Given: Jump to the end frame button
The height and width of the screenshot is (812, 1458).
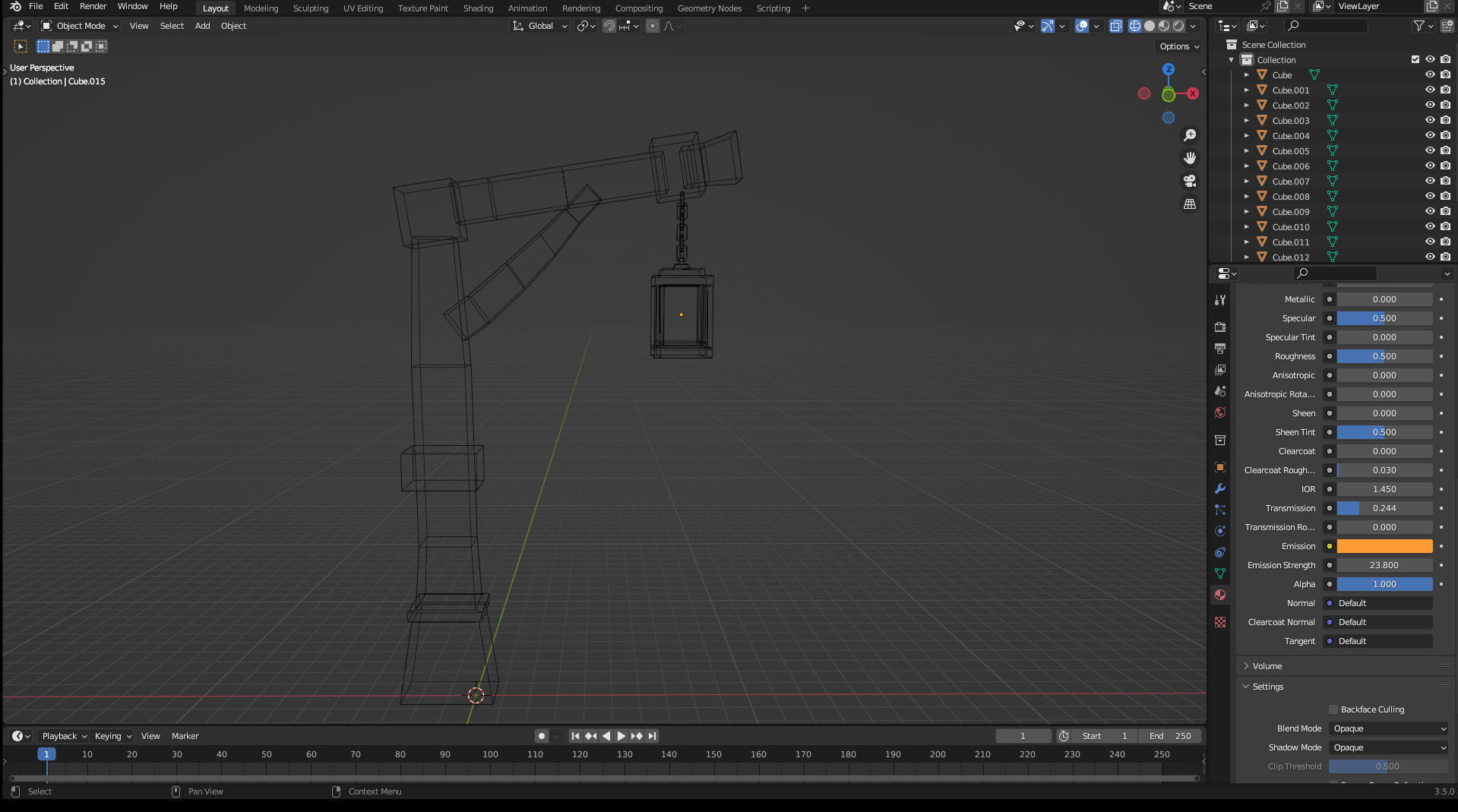Looking at the screenshot, I should tap(652, 736).
